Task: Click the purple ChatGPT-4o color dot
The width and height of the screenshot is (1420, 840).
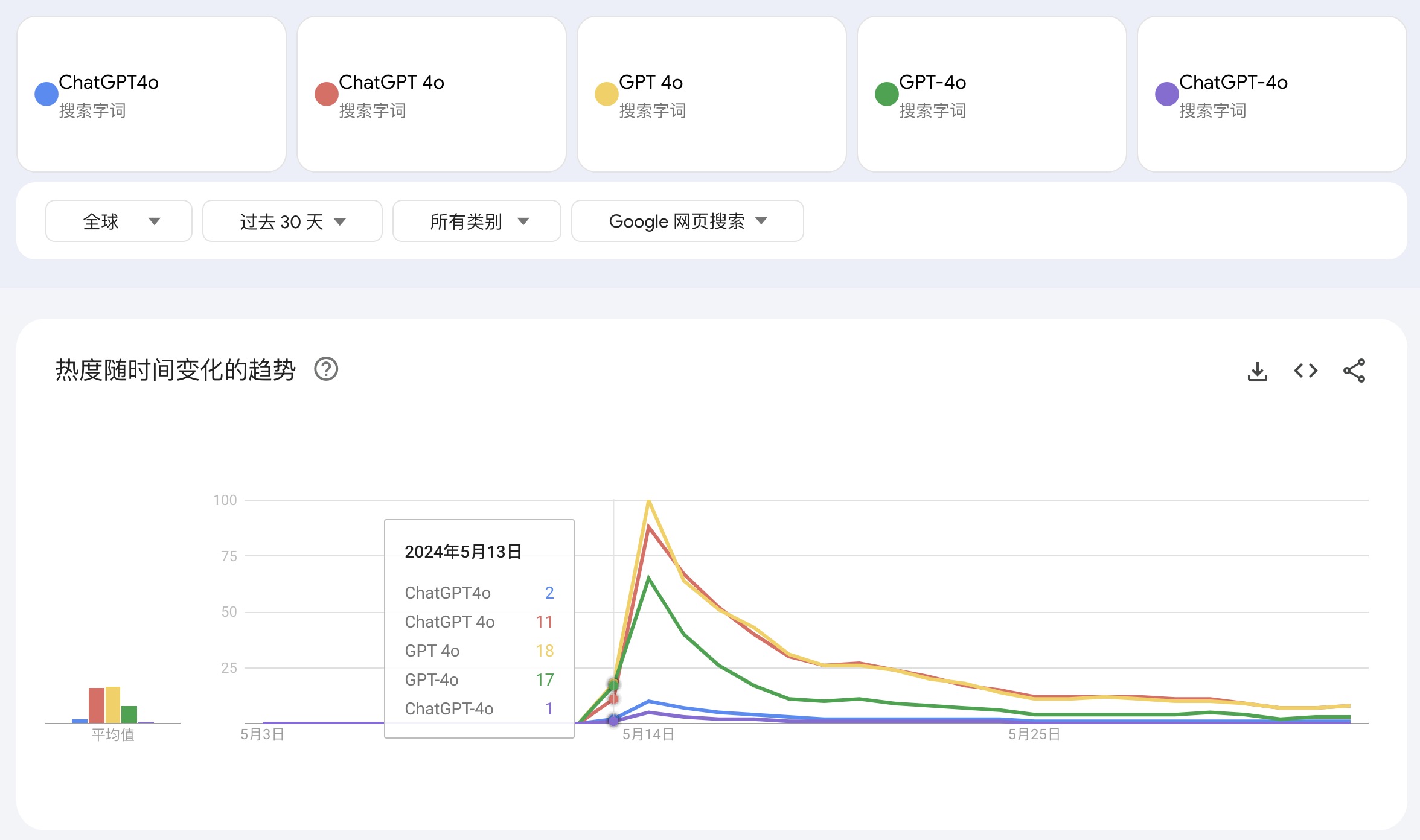Action: pos(1167,94)
